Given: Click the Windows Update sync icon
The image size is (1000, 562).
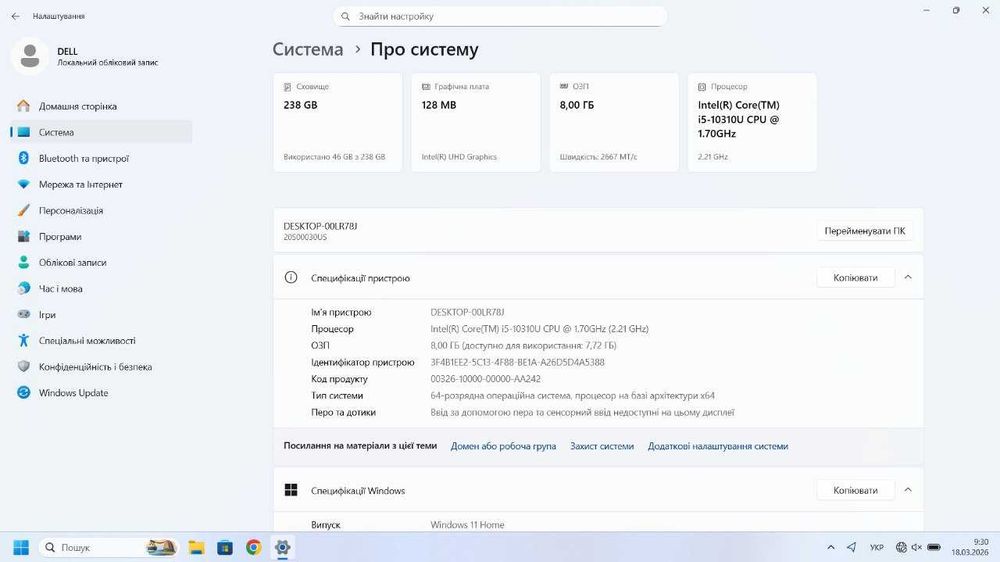Looking at the screenshot, I should click(24, 393).
